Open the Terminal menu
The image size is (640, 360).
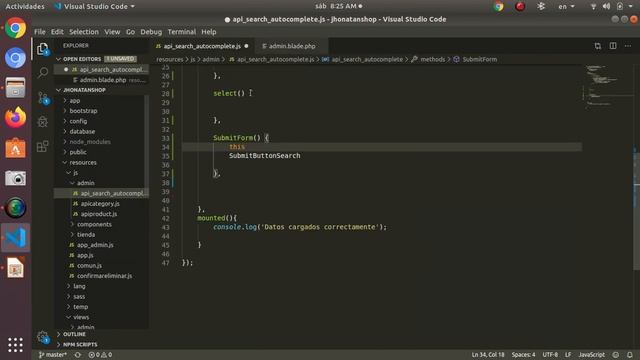point(182,32)
